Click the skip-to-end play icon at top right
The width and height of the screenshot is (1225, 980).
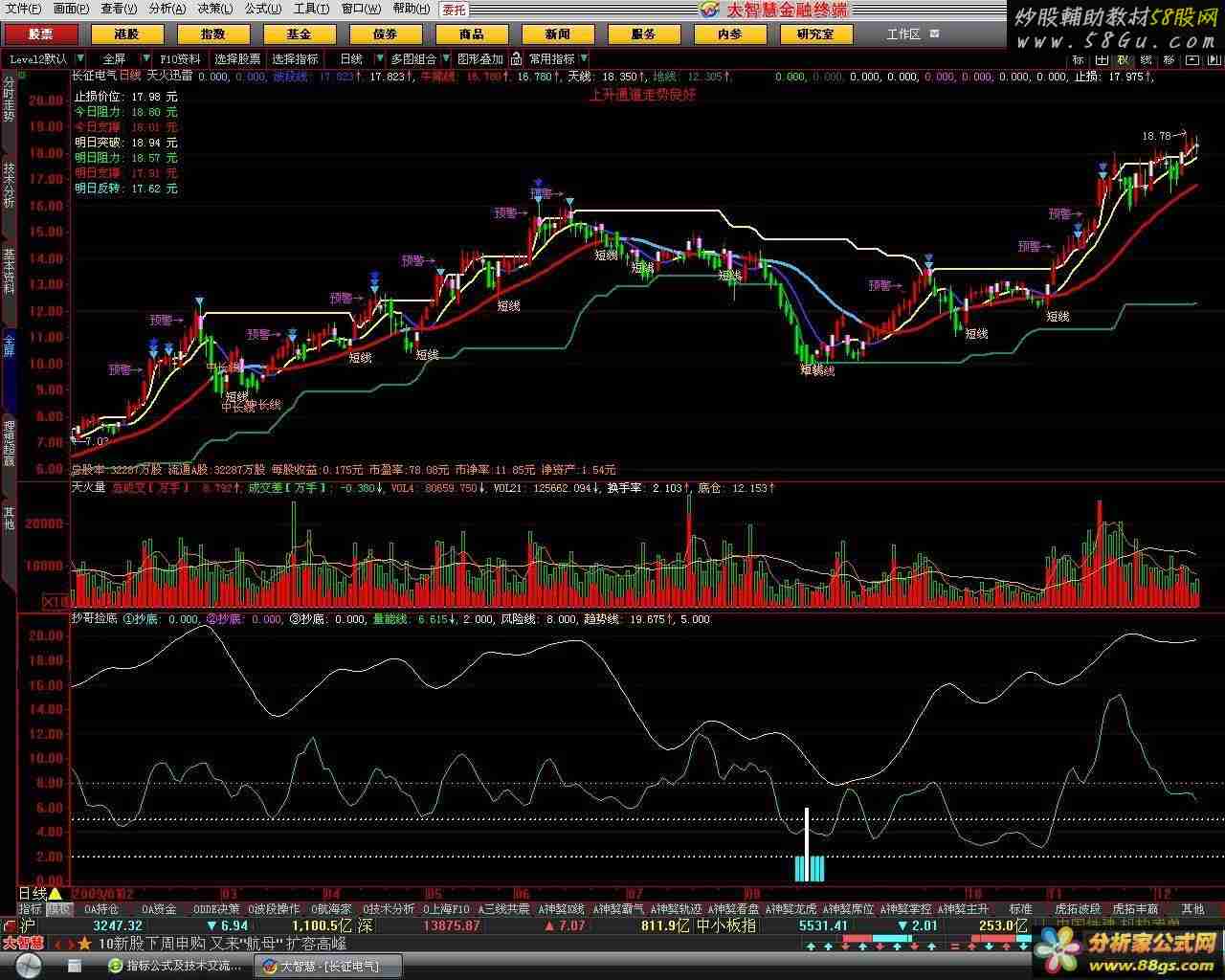[1214, 59]
